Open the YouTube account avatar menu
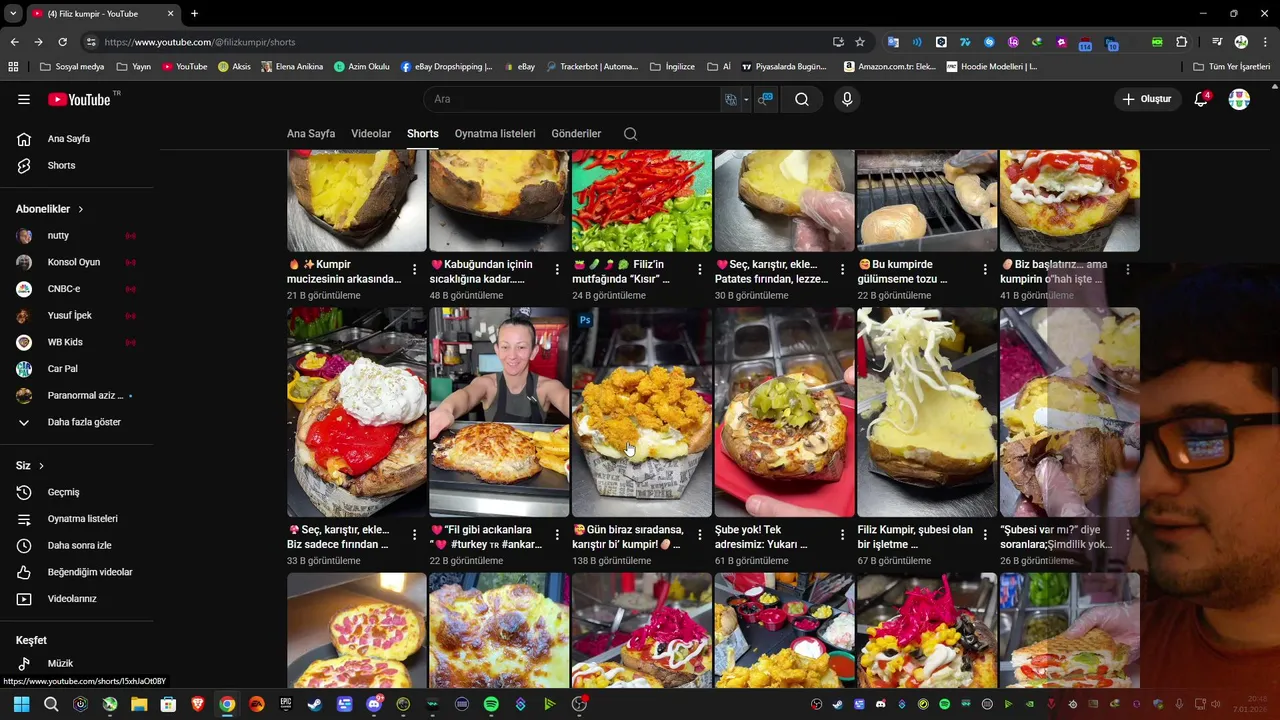The width and height of the screenshot is (1280, 720). (1239, 99)
